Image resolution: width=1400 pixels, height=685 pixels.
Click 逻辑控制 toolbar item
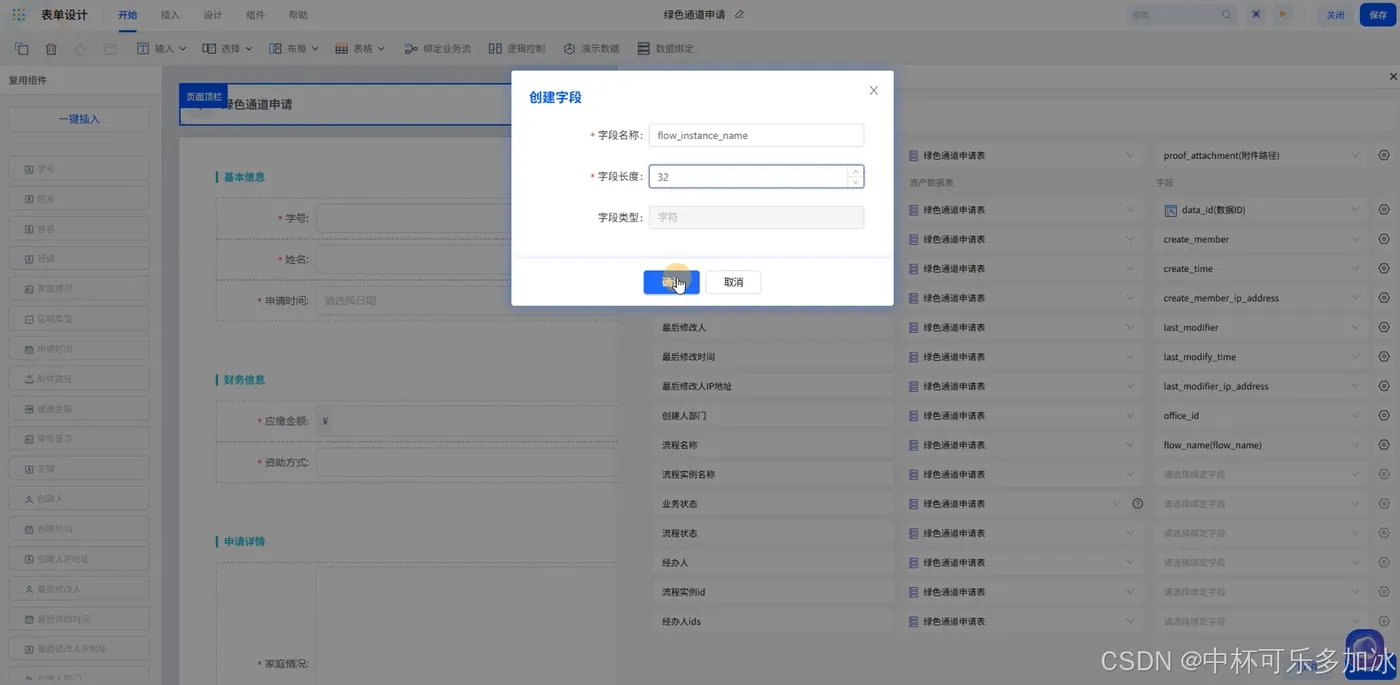(x=517, y=48)
